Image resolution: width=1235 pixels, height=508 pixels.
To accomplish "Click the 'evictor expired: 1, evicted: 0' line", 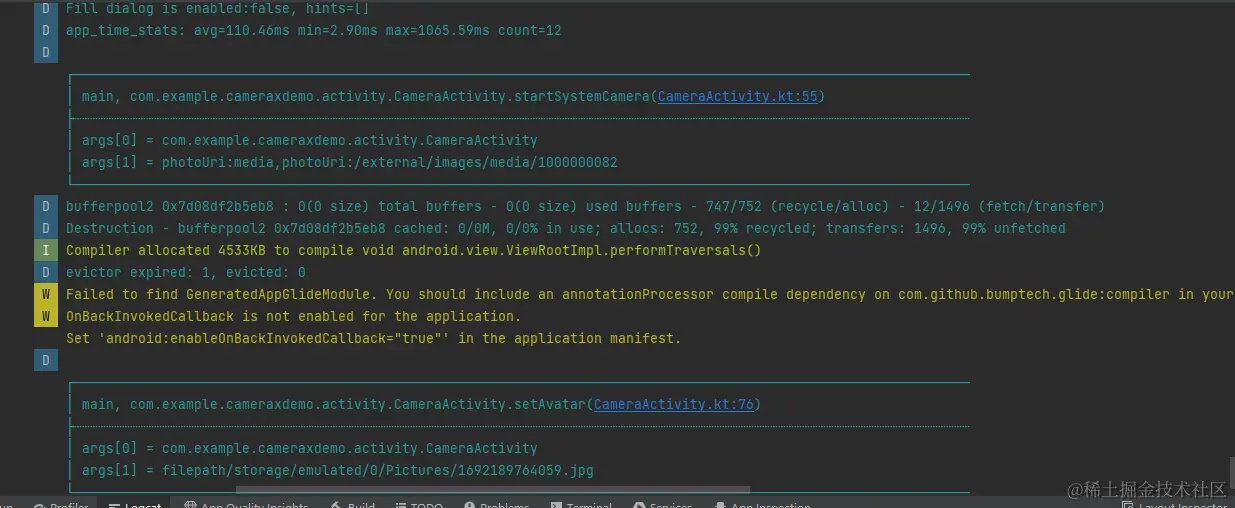I will tap(186, 272).
